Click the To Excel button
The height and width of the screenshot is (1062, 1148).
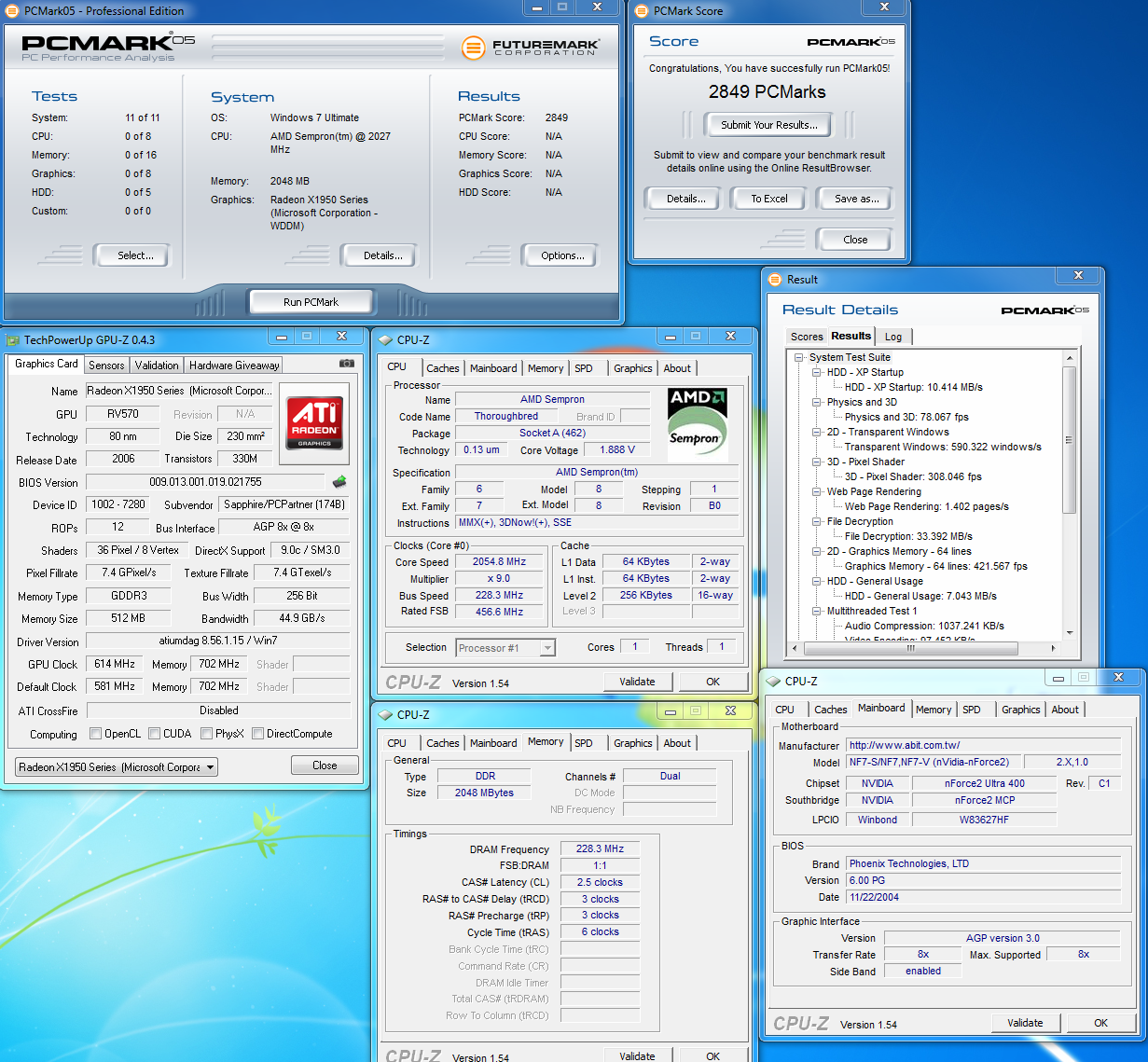coord(769,199)
